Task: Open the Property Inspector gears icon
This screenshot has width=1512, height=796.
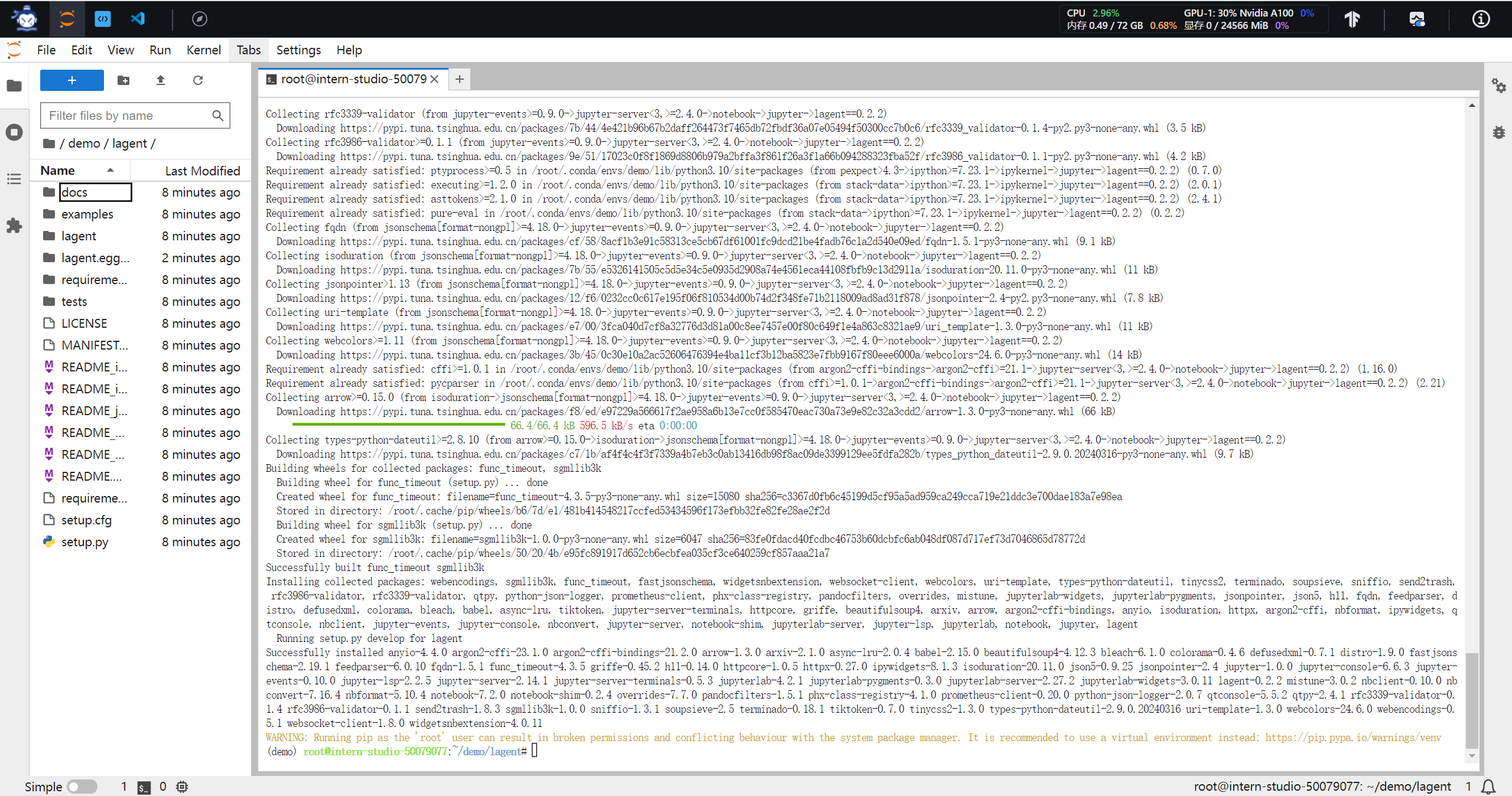Action: tap(1498, 86)
